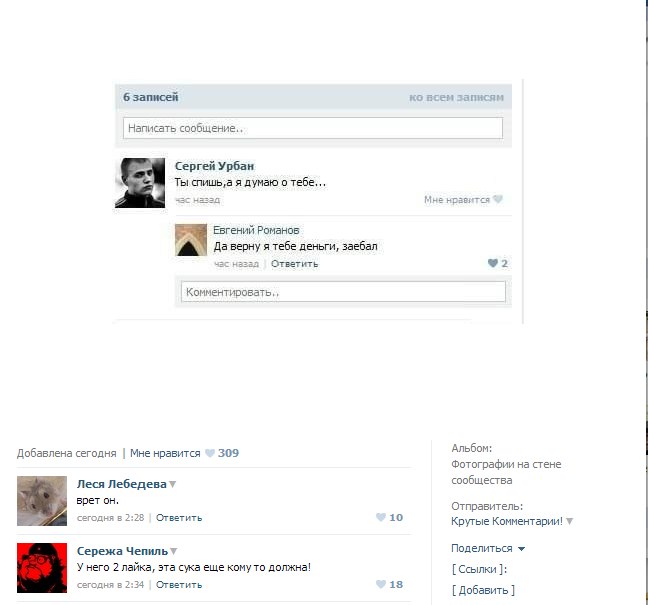Like Леся Лебедева's comment via heart icon
The width and height of the screenshot is (648, 605).
click(381, 517)
